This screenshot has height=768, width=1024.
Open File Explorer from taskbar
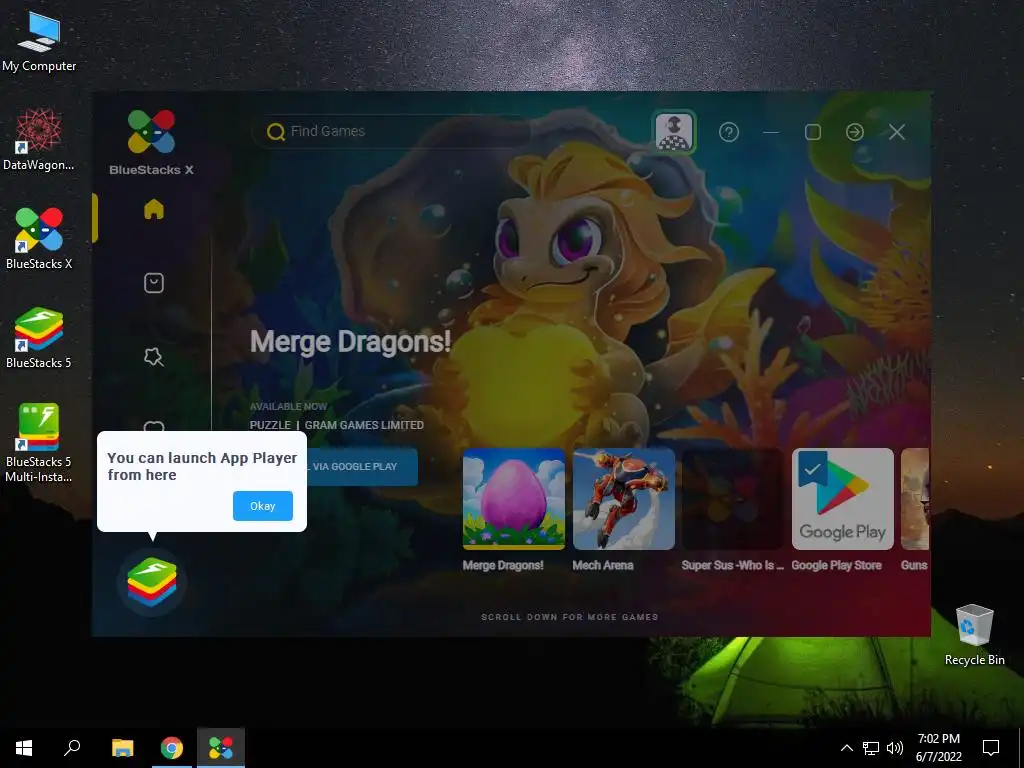(122, 748)
